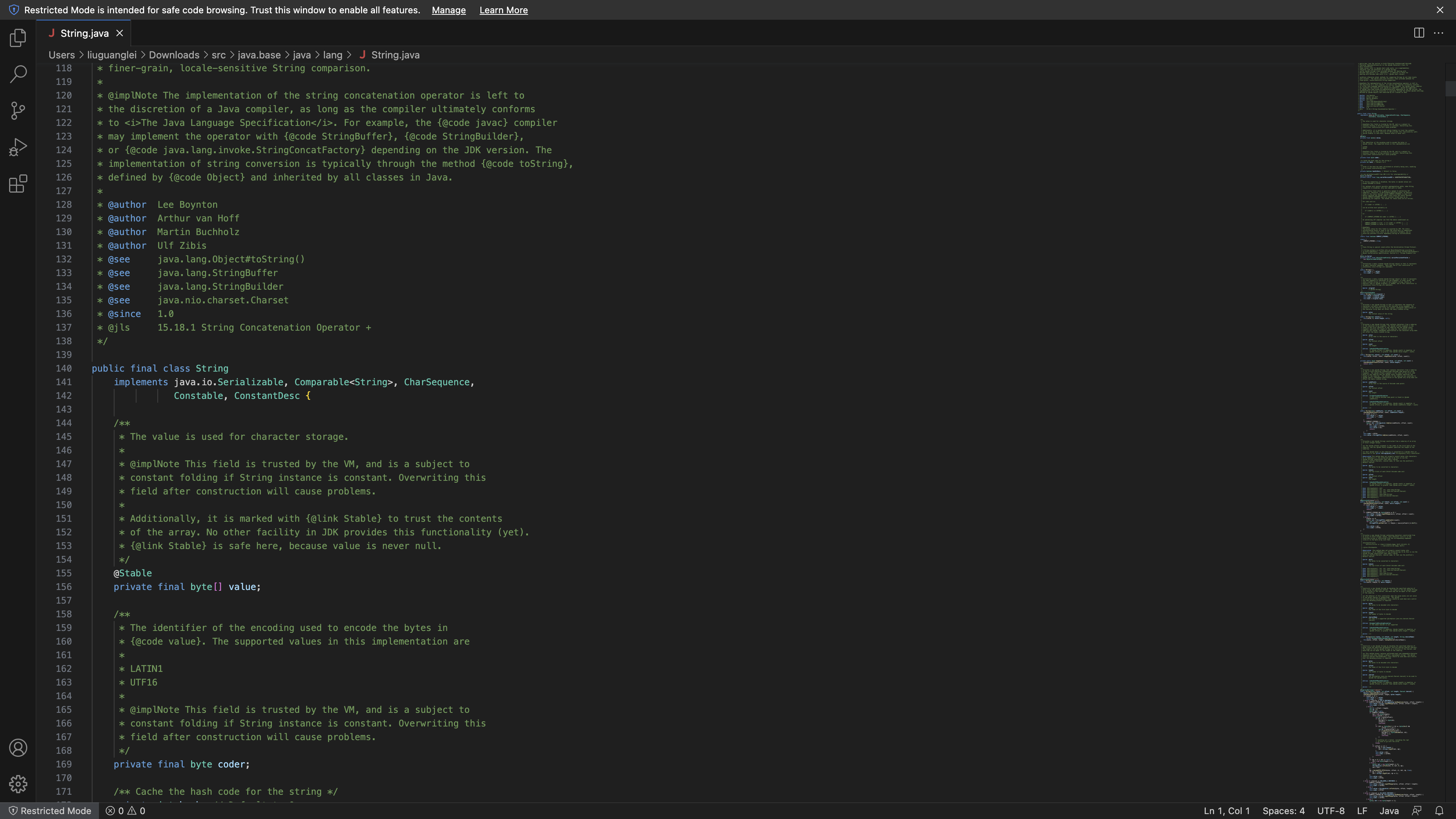This screenshot has width=1456, height=819.
Task: Dismiss the Restricted Mode banner
Action: [x=1440, y=10]
